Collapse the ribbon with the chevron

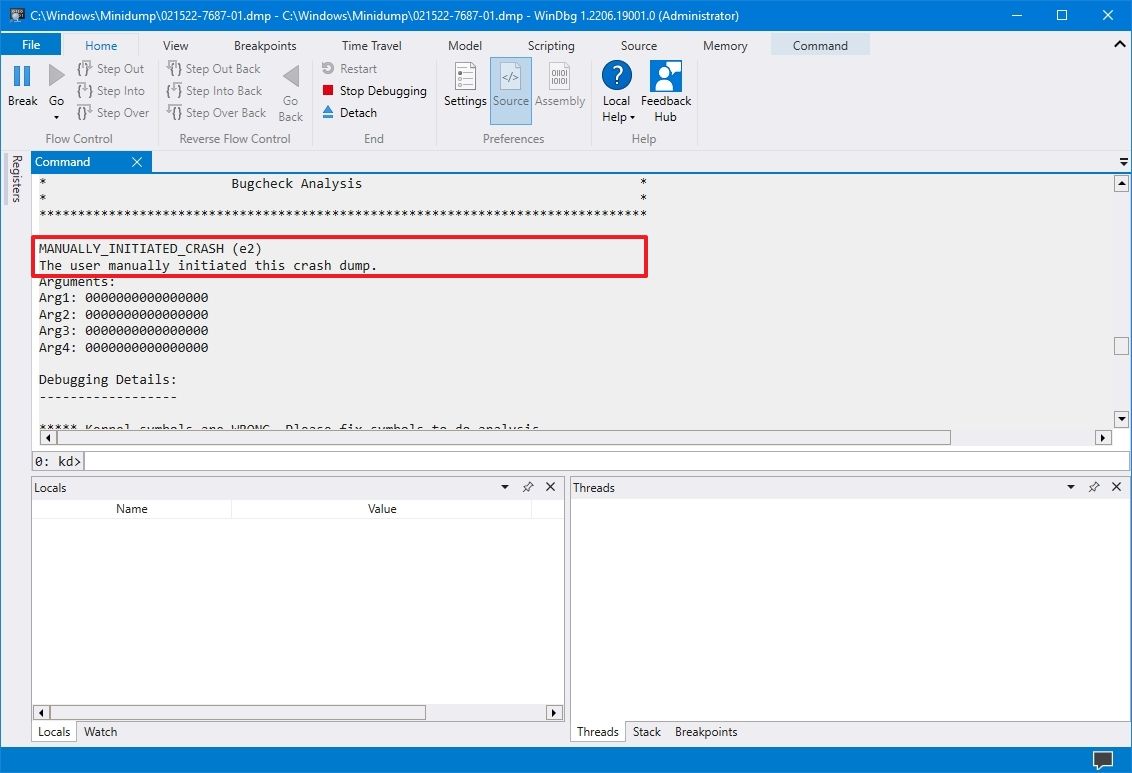click(1120, 45)
